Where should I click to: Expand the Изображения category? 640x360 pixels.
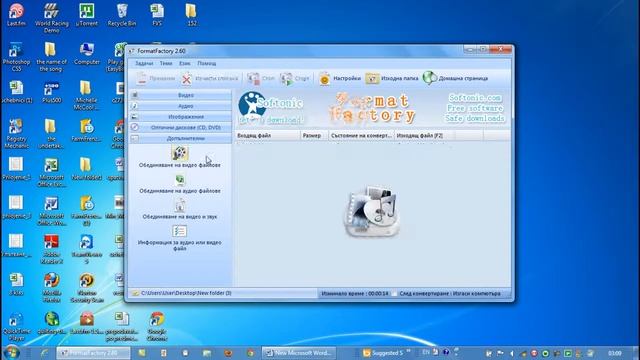pyautogui.click(x=180, y=117)
